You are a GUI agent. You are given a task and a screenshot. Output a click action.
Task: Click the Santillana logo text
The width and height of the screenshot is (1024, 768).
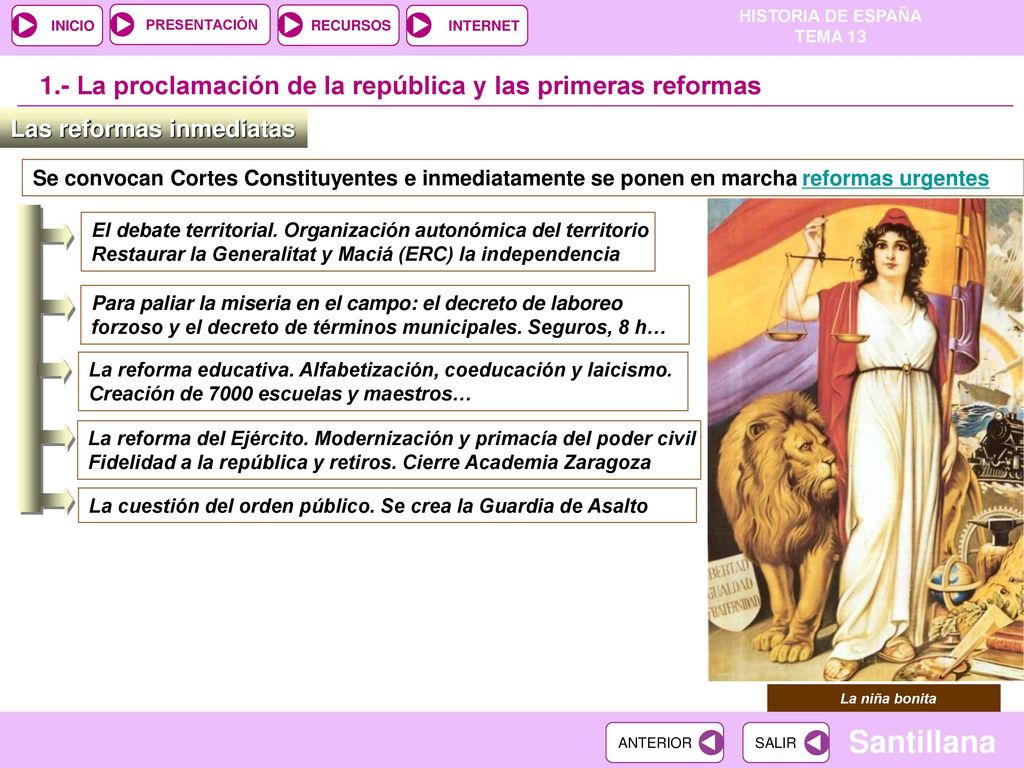point(922,742)
